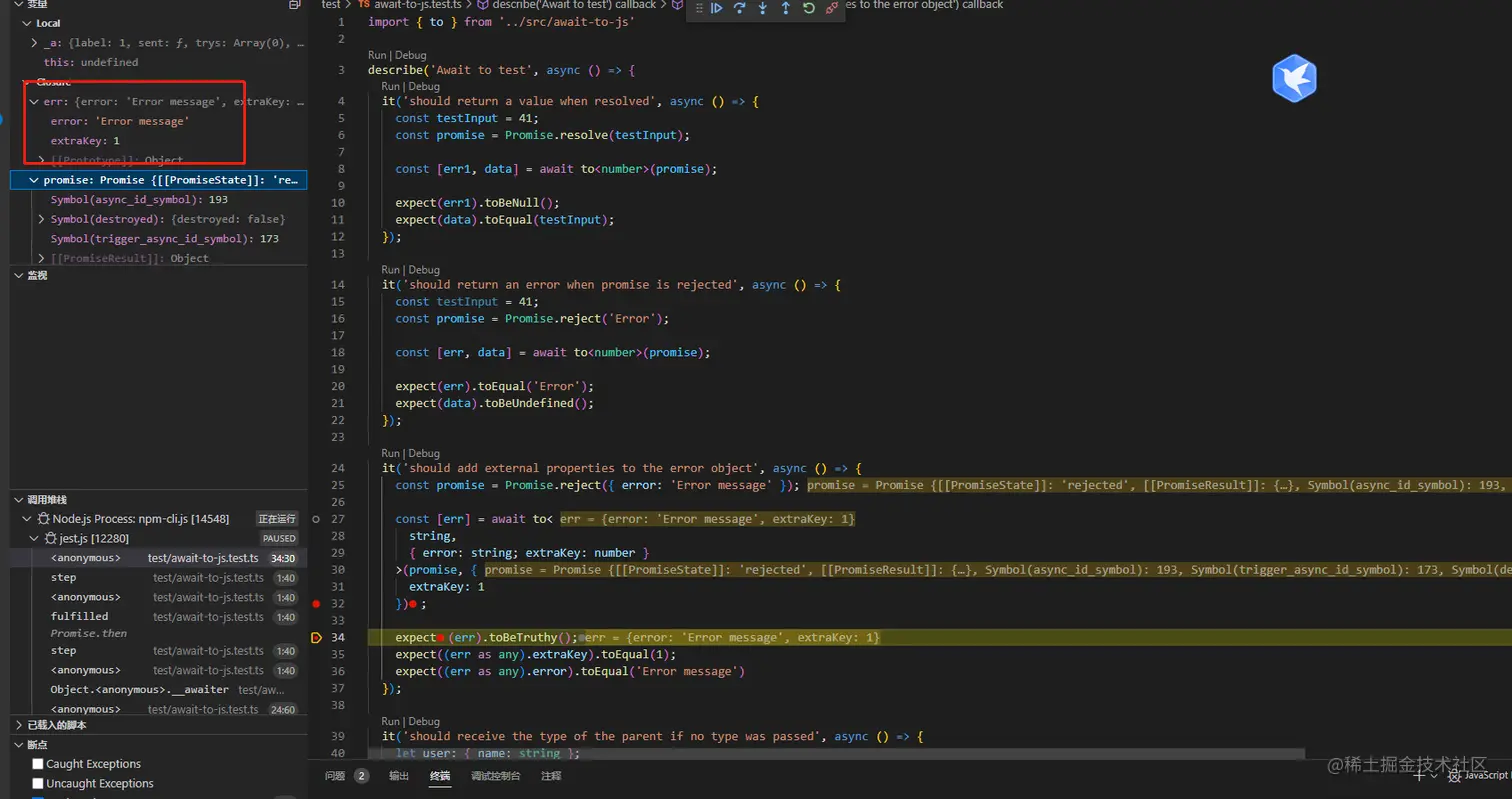Collapse the promise variable
Screen dimensions: 1512x799
[35, 180]
